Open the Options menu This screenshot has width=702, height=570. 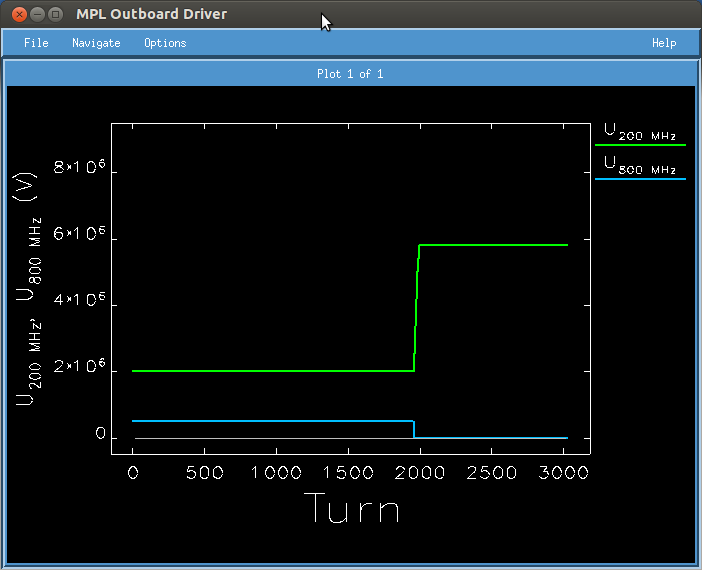(165, 43)
